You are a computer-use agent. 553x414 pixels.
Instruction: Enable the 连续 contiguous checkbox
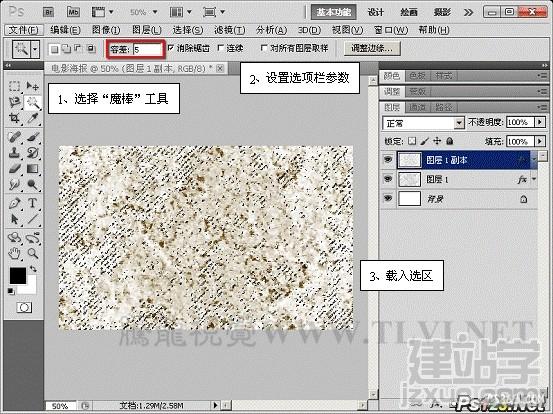pos(221,48)
